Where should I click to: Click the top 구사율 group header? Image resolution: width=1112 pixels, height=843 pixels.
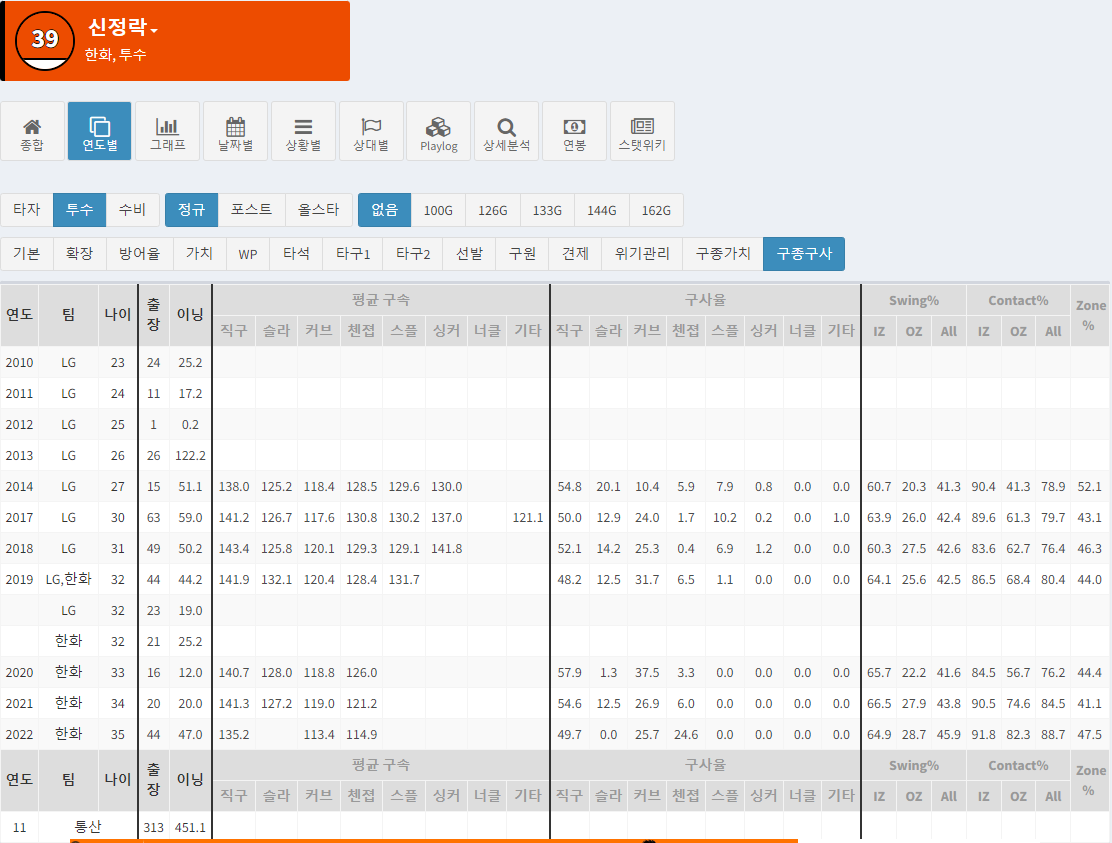[x=705, y=301]
